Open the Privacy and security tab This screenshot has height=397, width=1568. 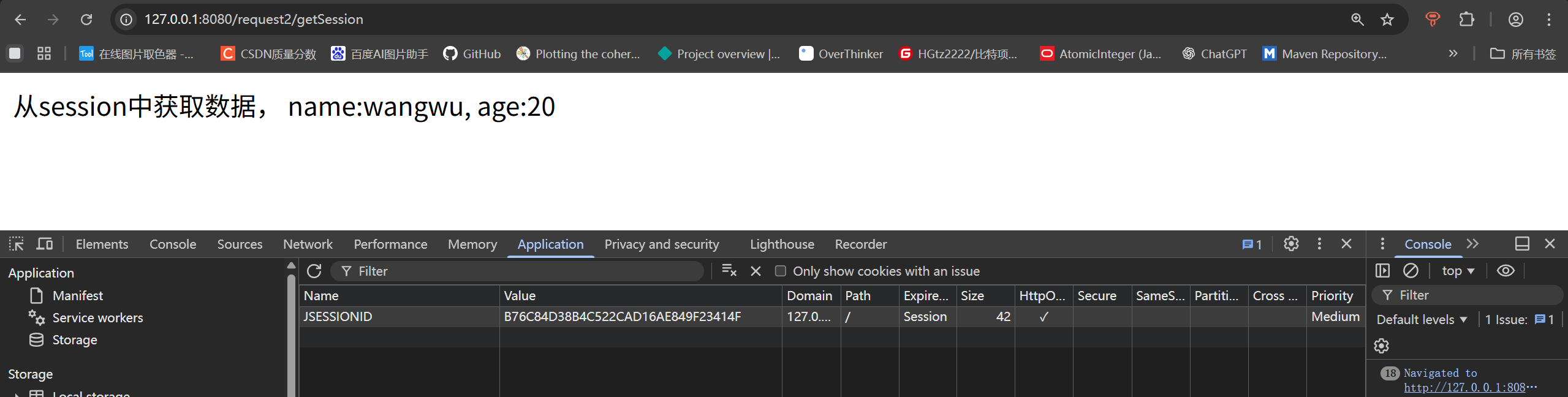click(662, 244)
